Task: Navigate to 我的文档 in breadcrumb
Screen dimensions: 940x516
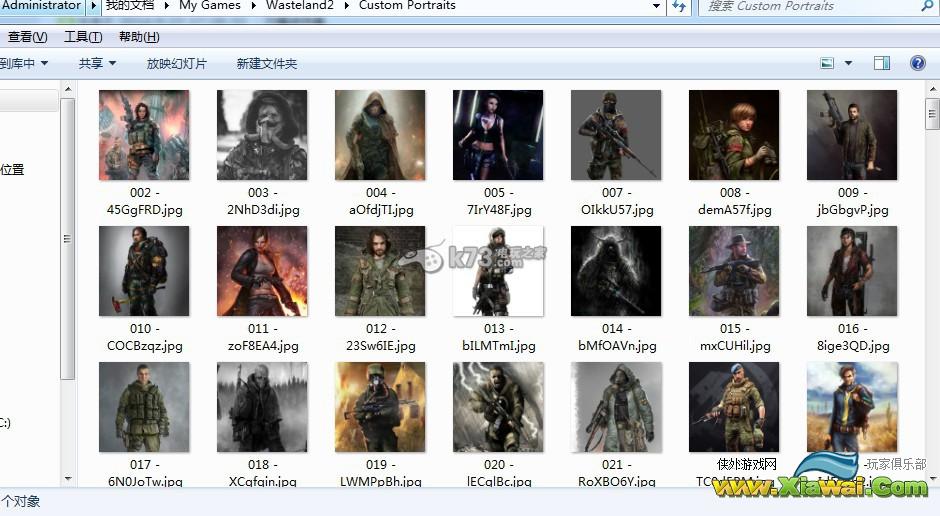Action: coord(129,5)
